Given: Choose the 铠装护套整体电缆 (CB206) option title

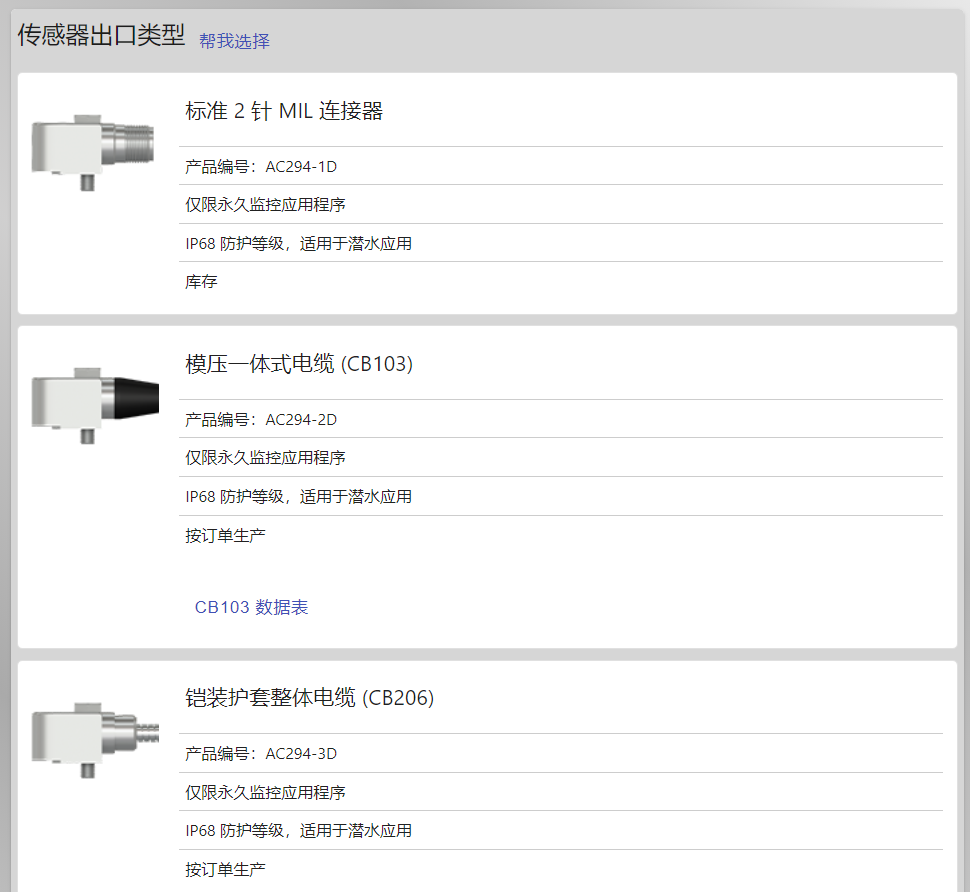Looking at the screenshot, I should click(309, 698).
